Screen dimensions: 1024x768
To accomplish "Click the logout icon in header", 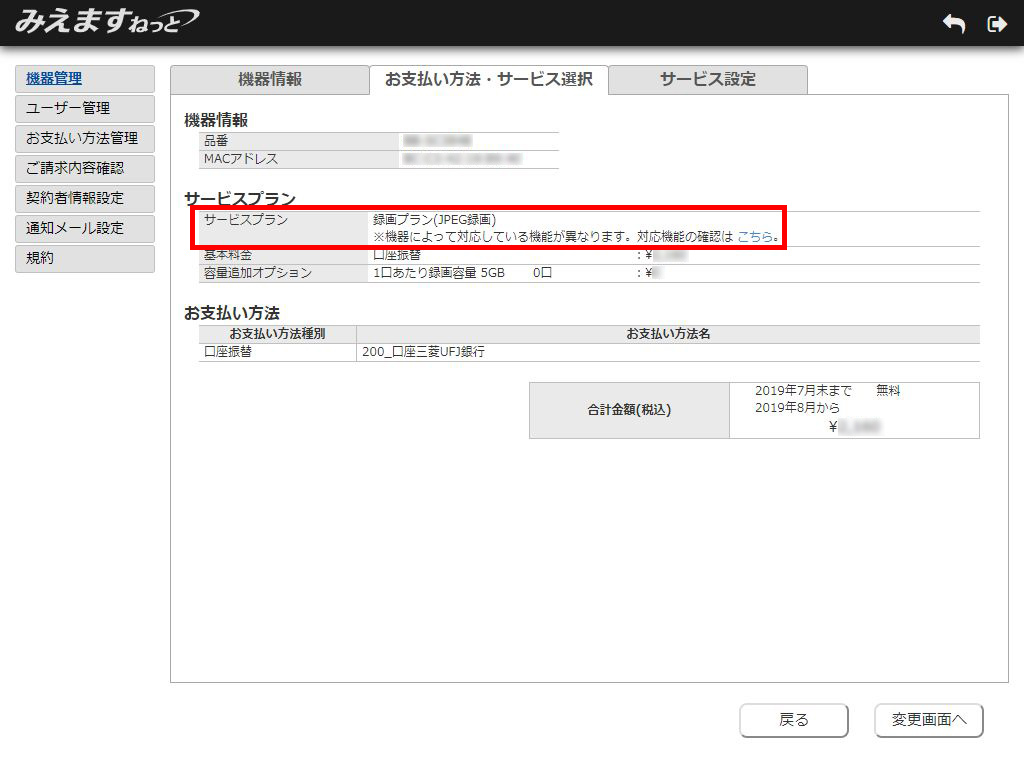I will point(996,24).
